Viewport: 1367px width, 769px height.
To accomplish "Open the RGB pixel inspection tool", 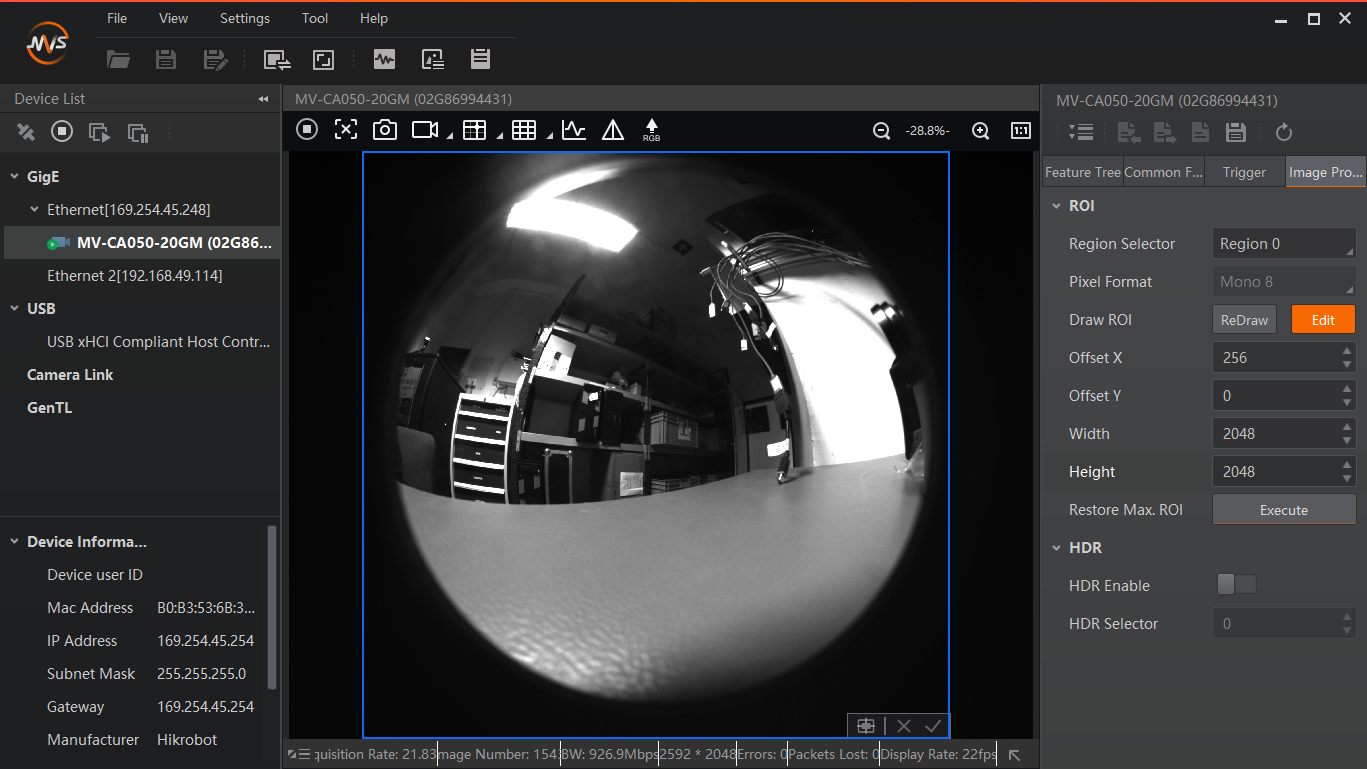I will click(x=651, y=129).
